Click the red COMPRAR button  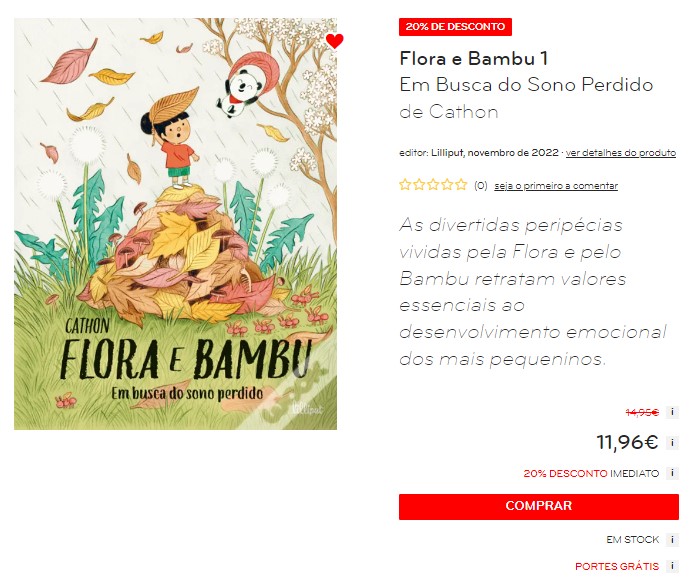pos(539,507)
